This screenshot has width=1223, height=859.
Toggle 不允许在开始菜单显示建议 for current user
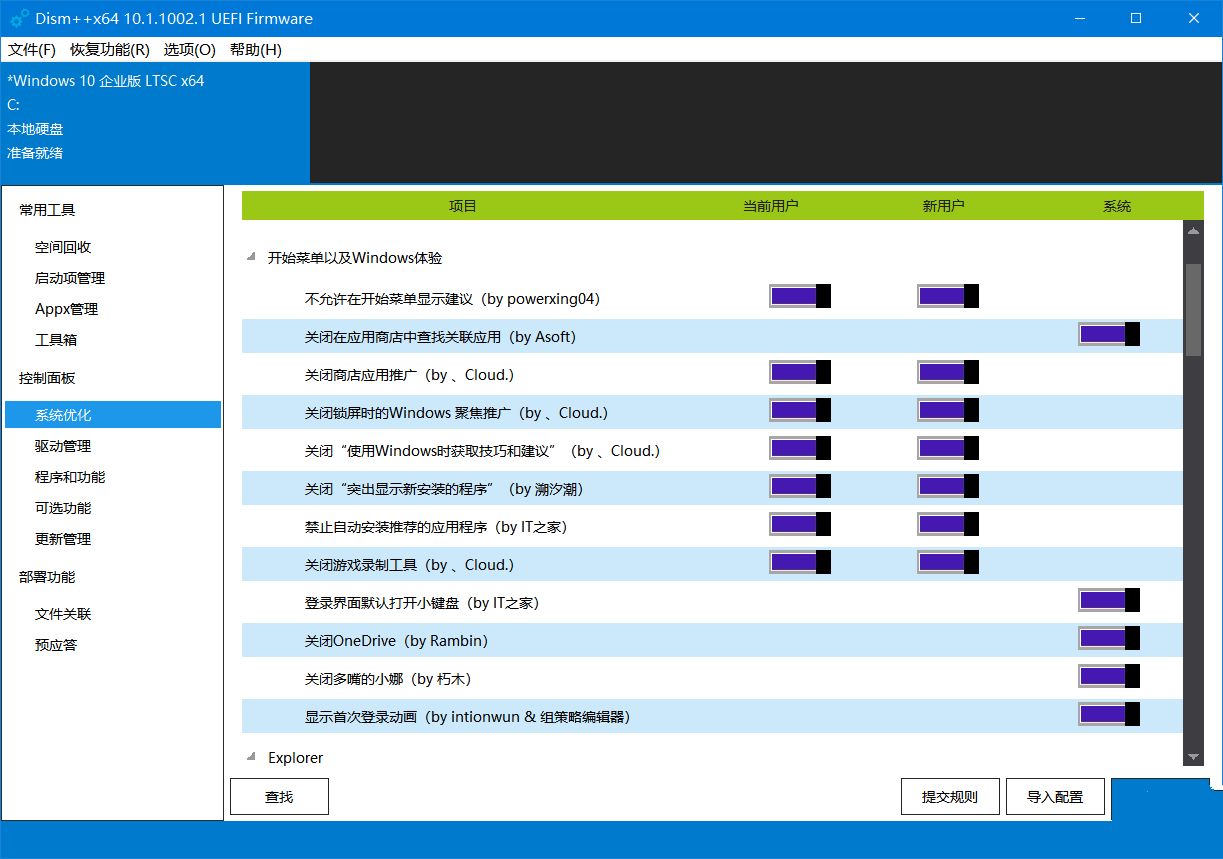[x=799, y=296]
